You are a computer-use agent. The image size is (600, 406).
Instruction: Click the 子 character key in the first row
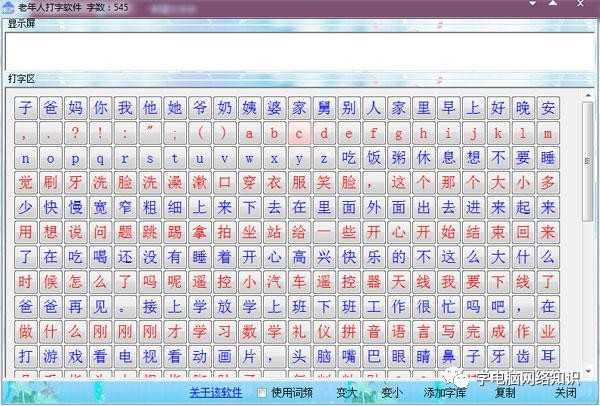point(26,108)
